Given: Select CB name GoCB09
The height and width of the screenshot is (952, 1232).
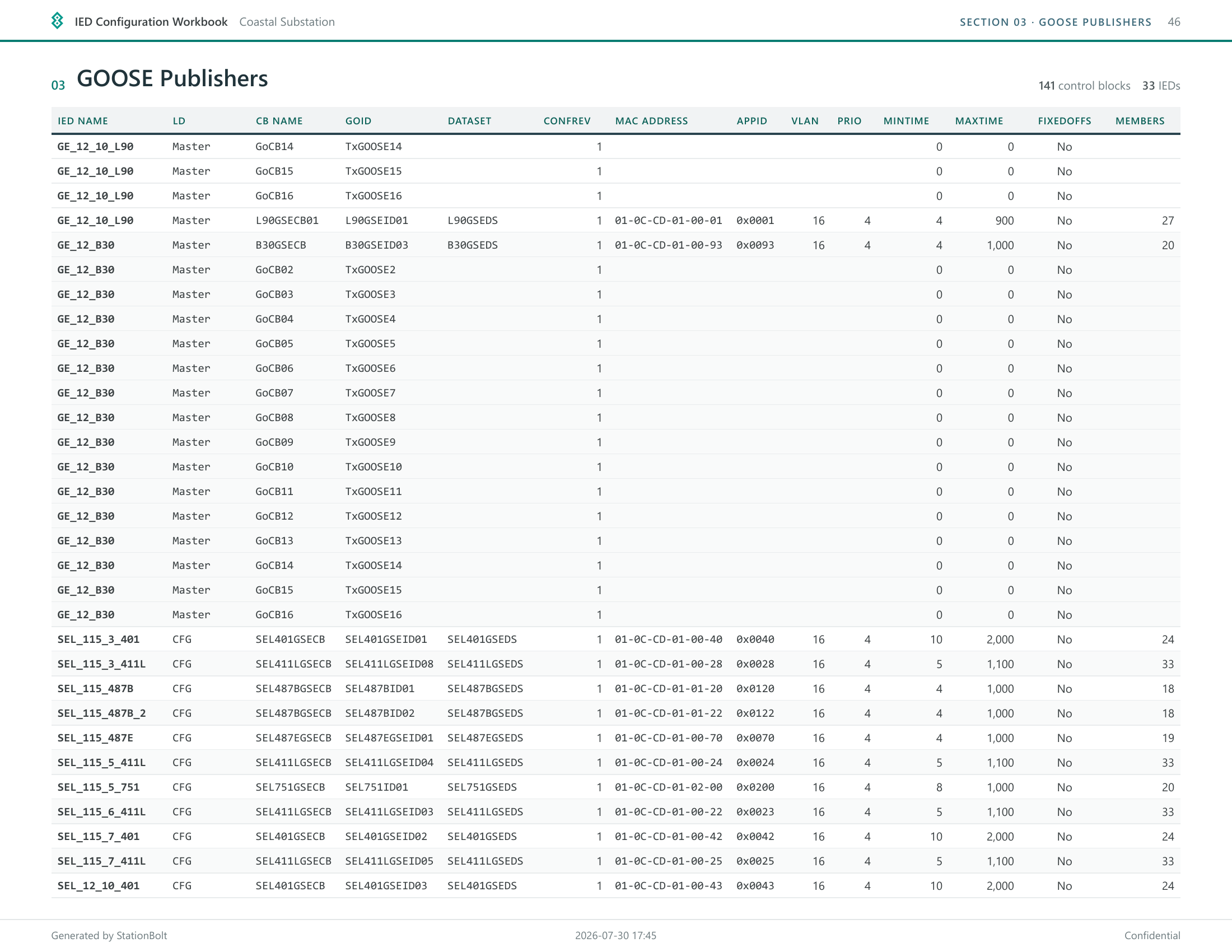Looking at the screenshot, I should tap(274, 442).
